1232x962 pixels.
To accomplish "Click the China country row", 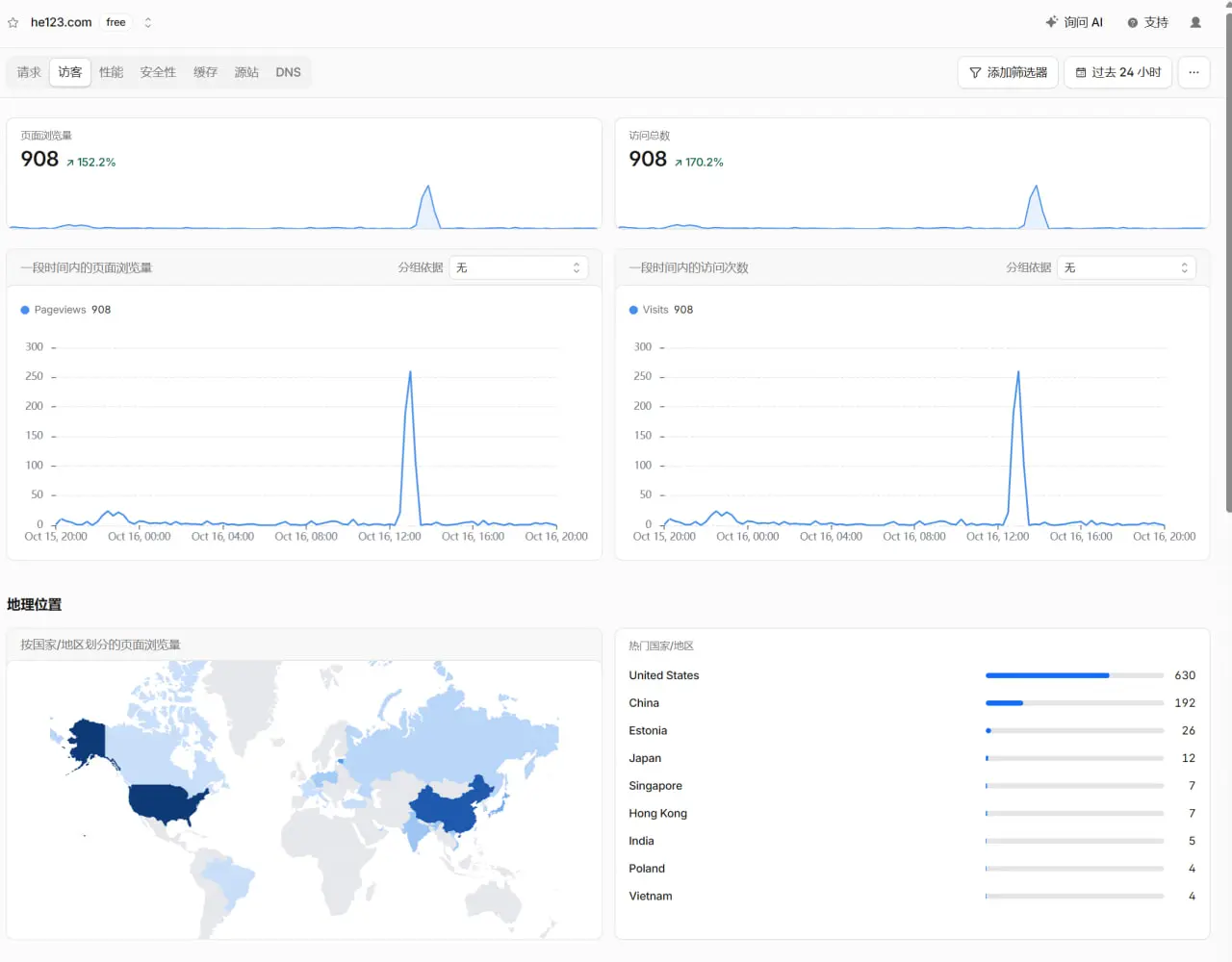I will click(x=912, y=703).
